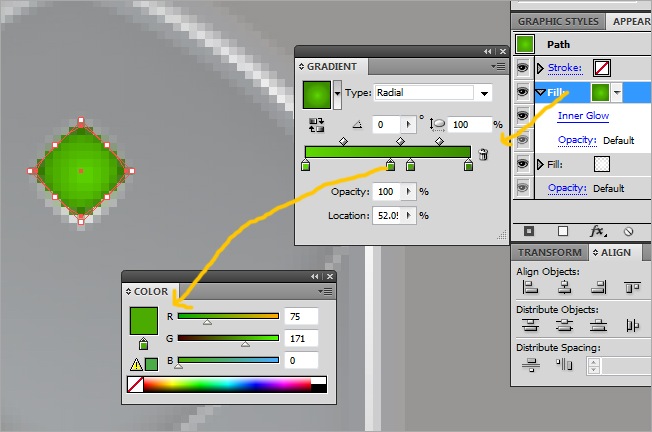Open the Color panel flyout menu
Image resolution: width=652 pixels, height=432 pixels.
tap(325, 291)
